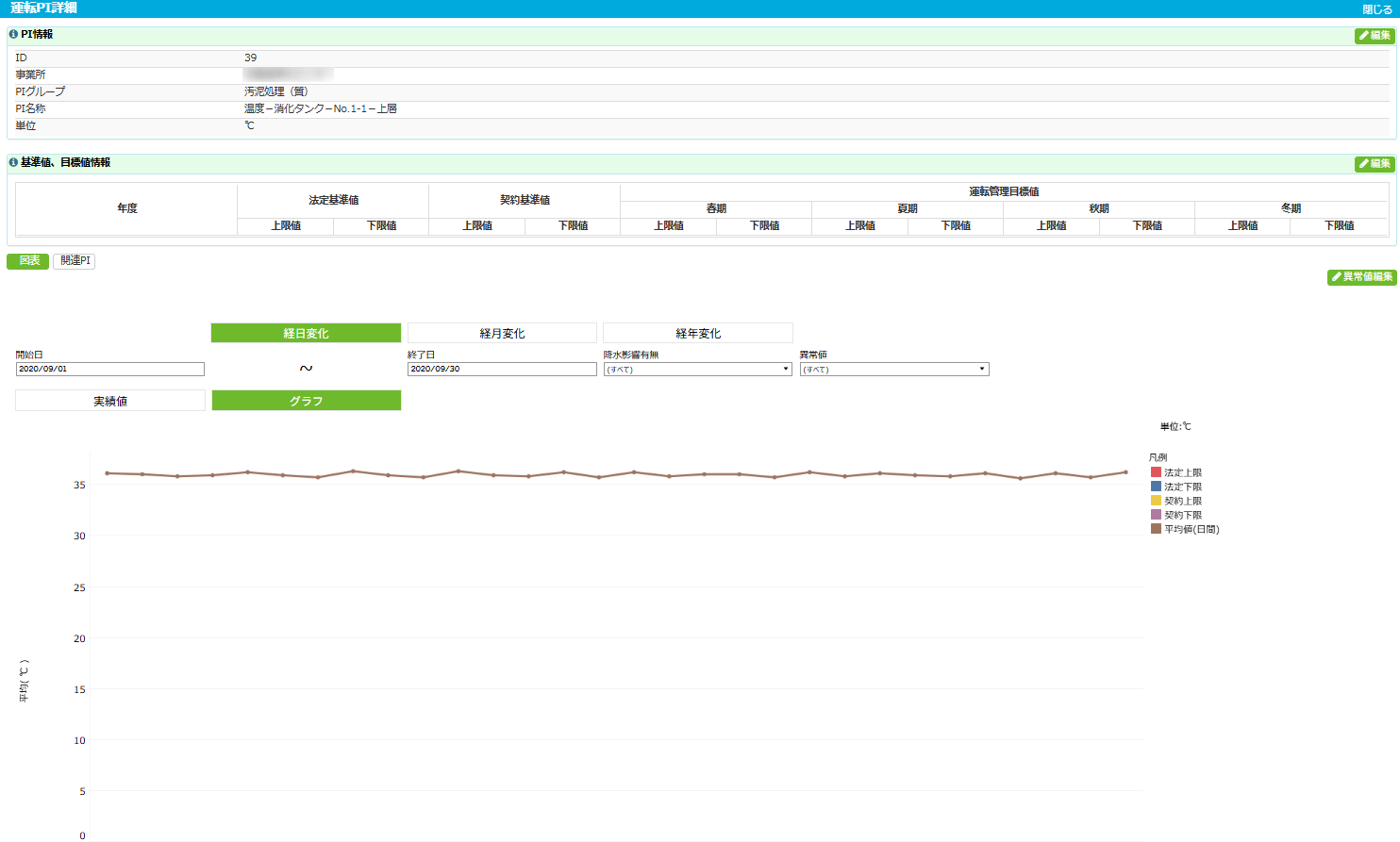Switch to the 関連PI tab

click(75, 261)
